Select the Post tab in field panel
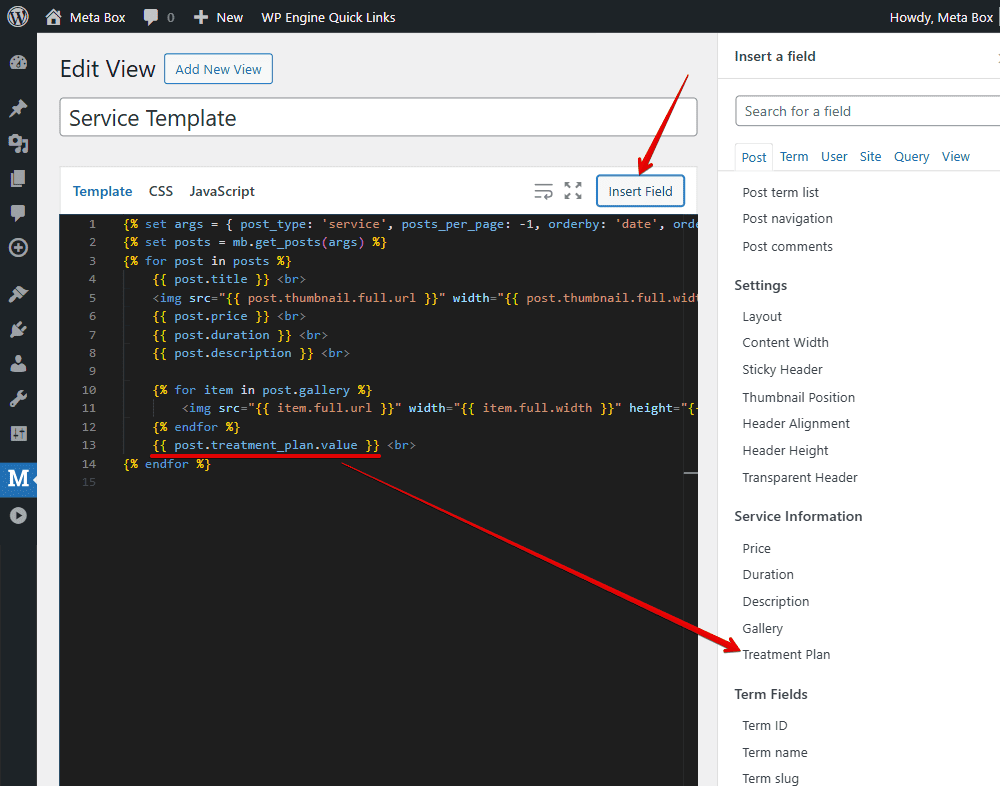Image resolution: width=1000 pixels, height=786 pixels. coord(754,157)
